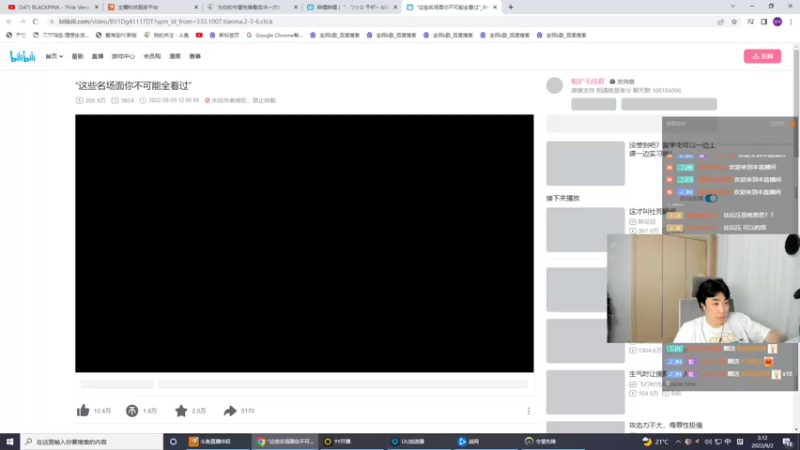The width and height of the screenshot is (800, 450).
Task: Bookmark this page with the star icon
Action: point(734,21)
